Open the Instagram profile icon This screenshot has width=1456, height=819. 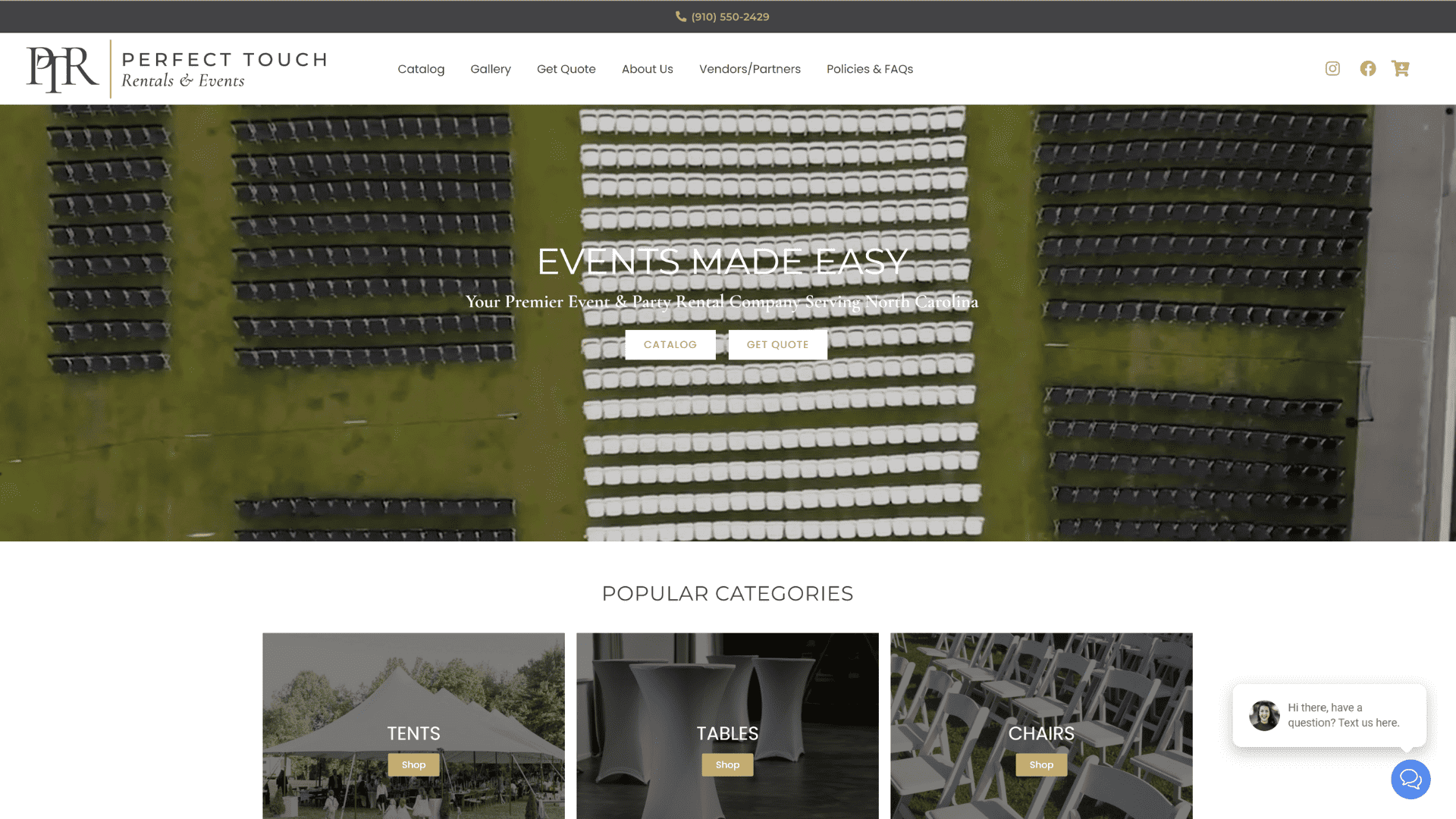click(x=1332, y=69)
